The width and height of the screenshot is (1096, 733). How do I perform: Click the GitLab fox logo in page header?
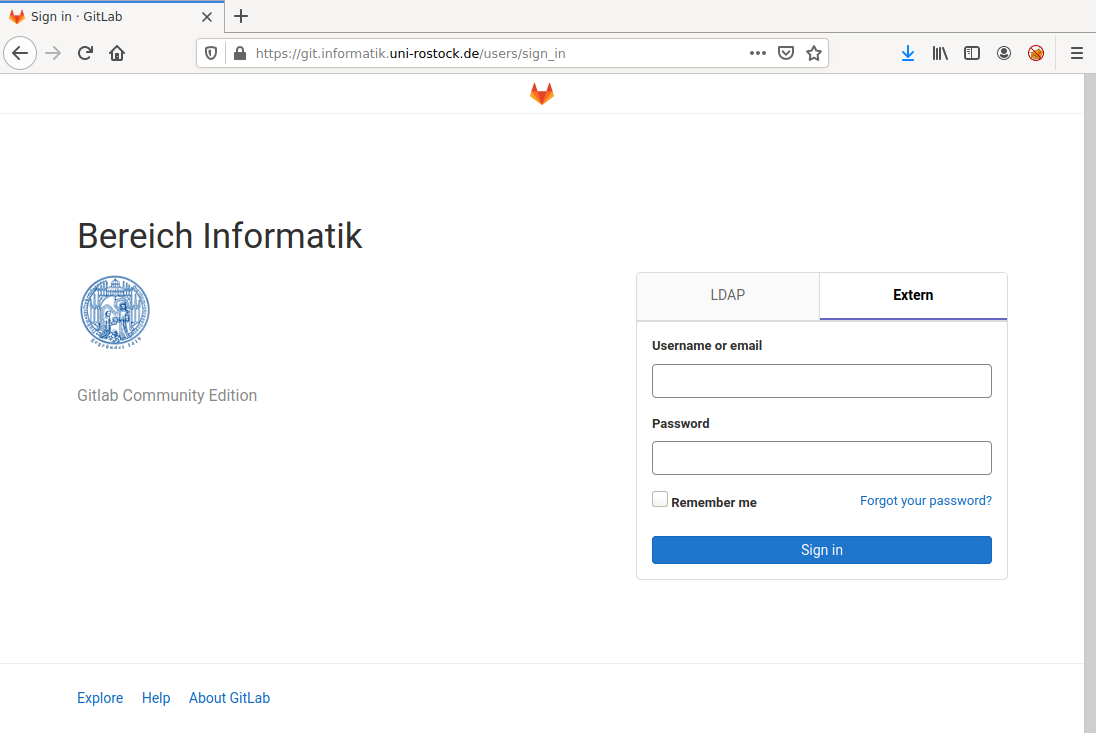tap(541, 94)
